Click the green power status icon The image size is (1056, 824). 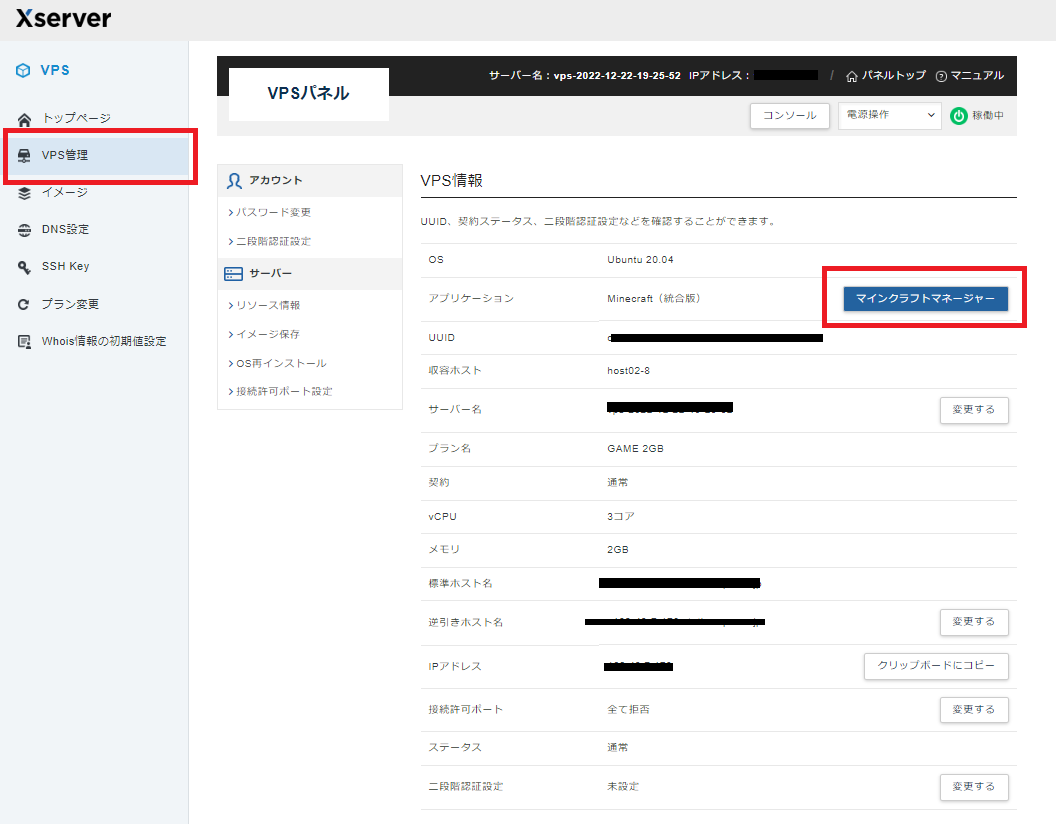958,116
